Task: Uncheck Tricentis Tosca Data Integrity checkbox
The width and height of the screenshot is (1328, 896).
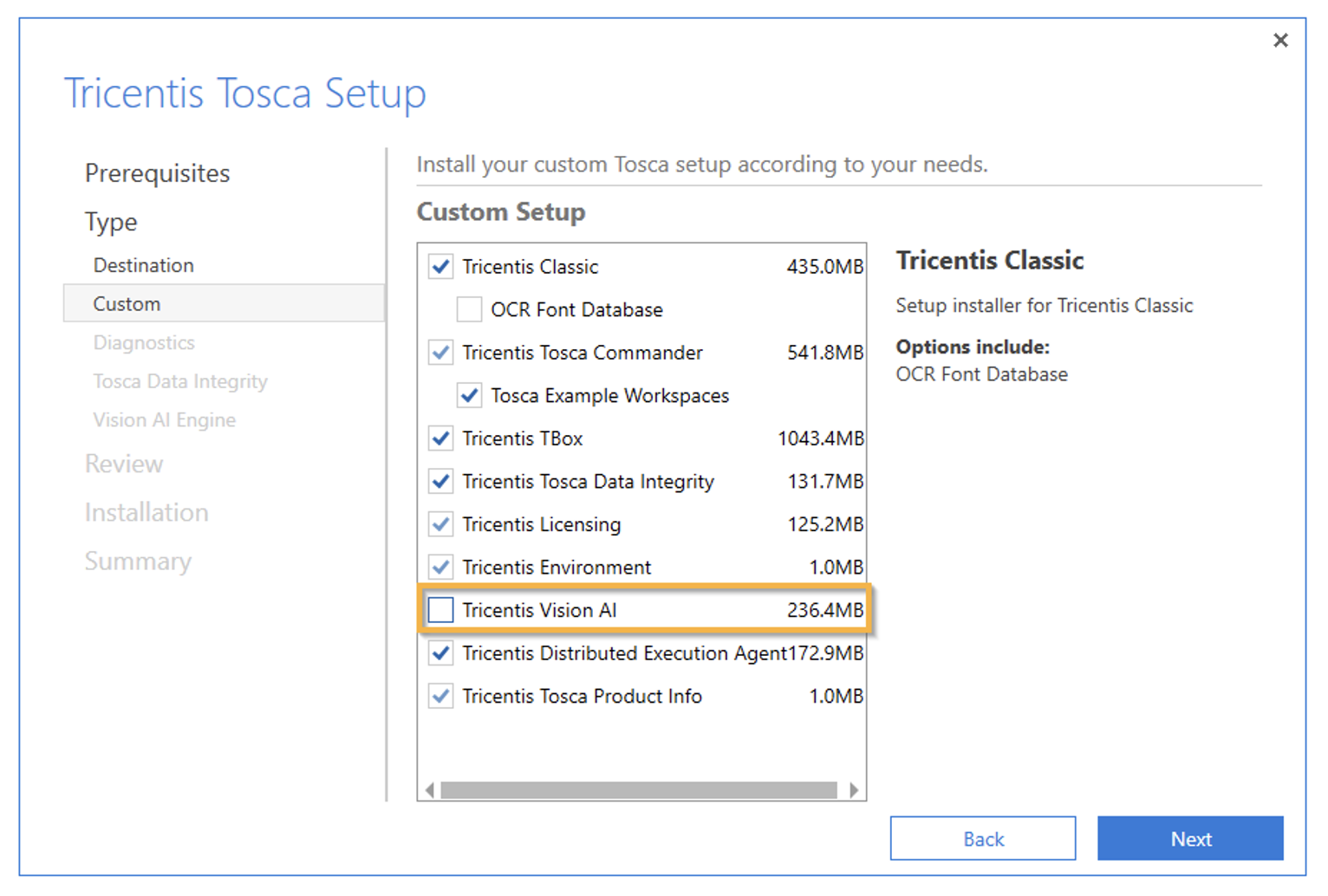Action: tap(441, 481)
